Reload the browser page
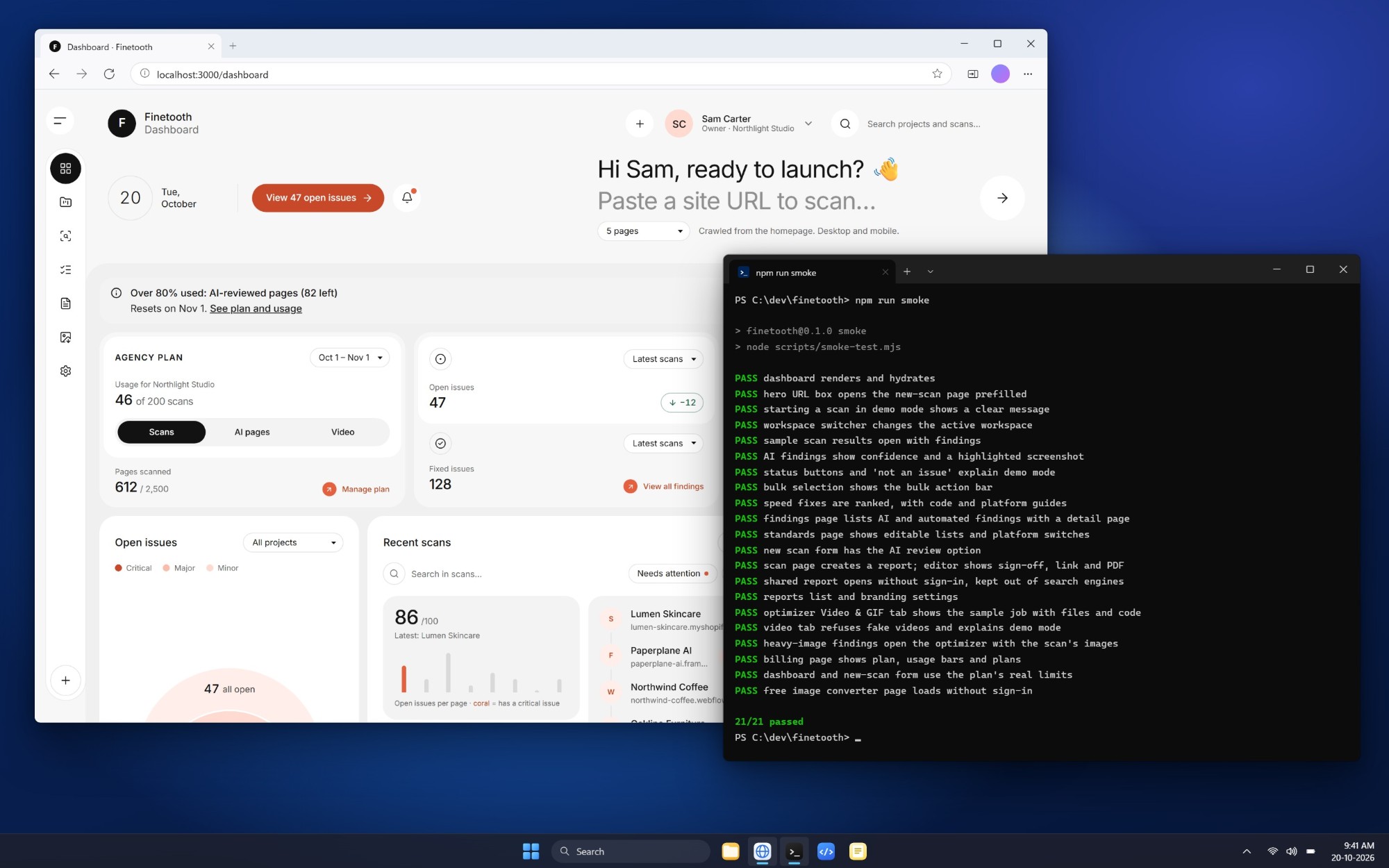The height and width of the screenshot is (868, 1389). click(109, 74)
